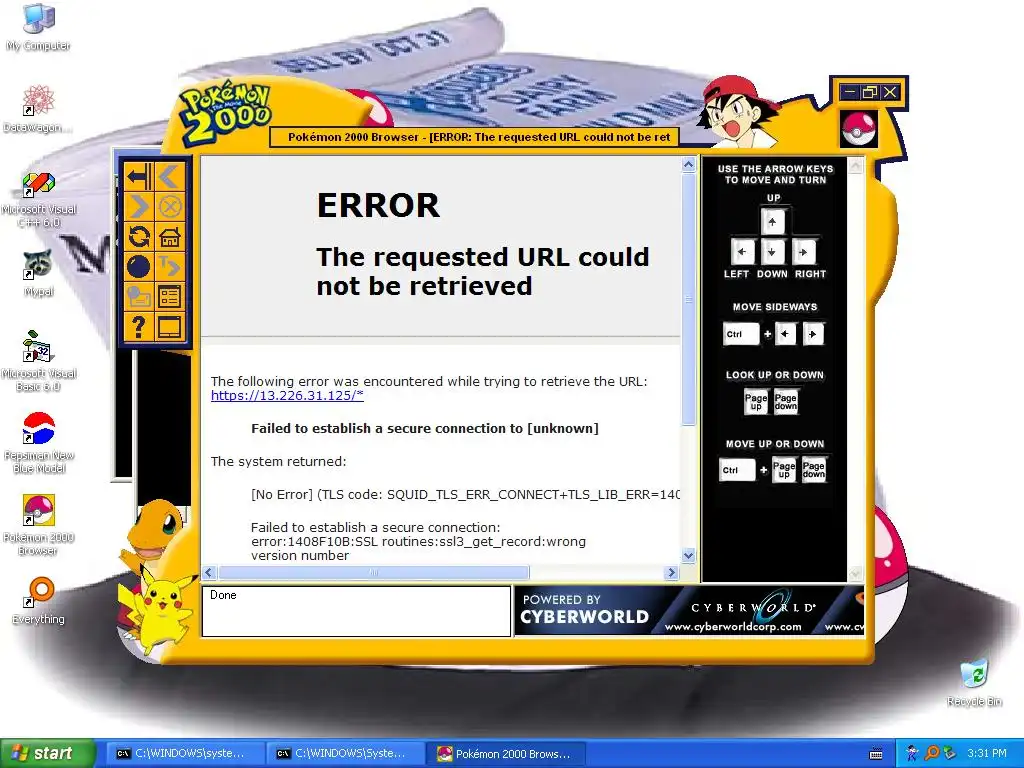Image resolution: width=1024 pixels, height=768 pixels.
Task: Click the DOWN arrow key graphic
Action: coord(773,251)
